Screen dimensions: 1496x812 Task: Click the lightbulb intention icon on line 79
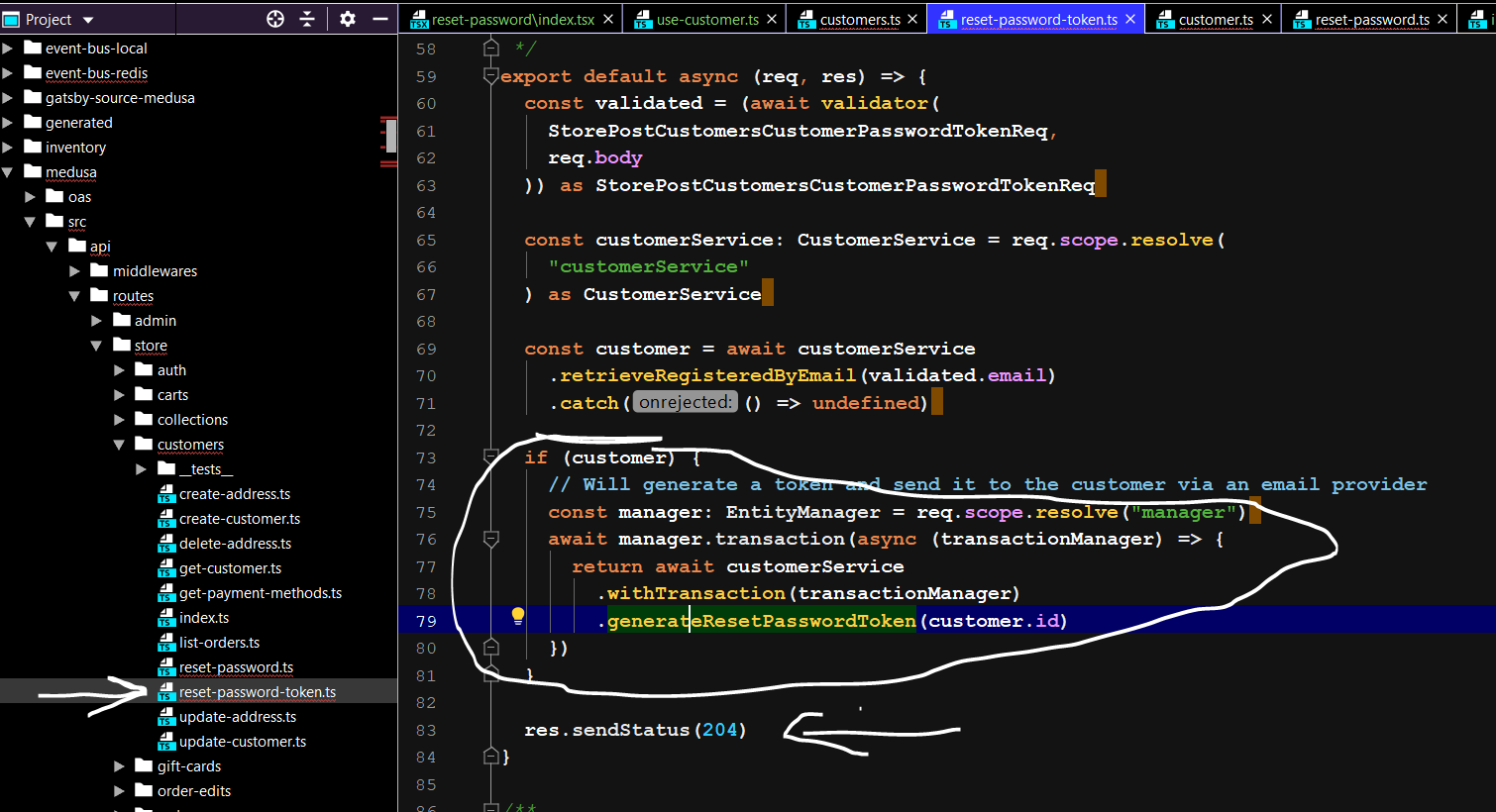click(x=516, y=616)
